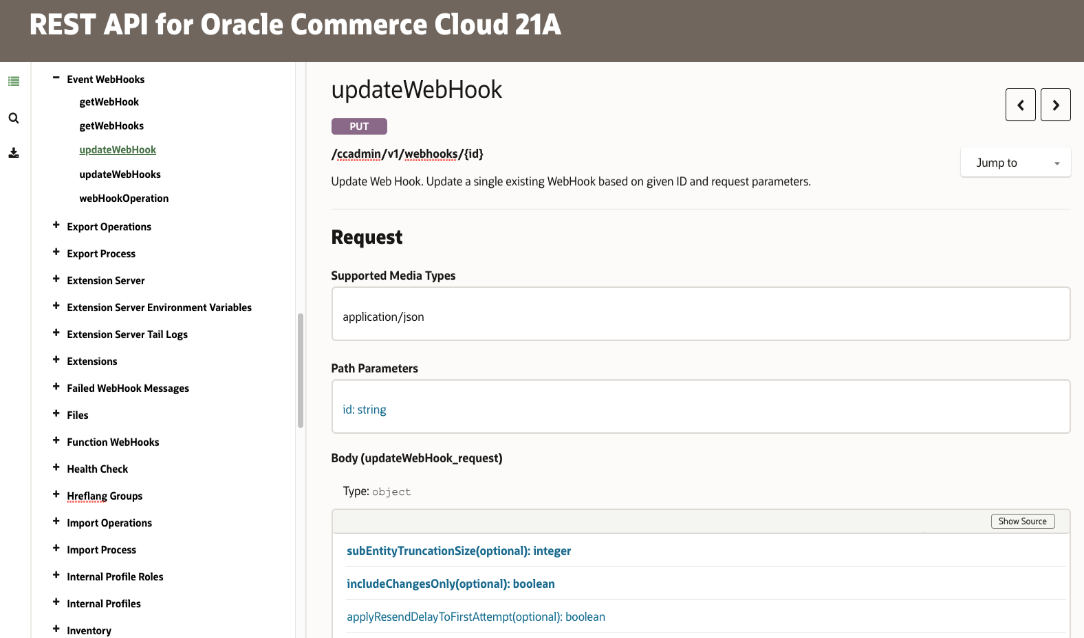
Task: Select getWebHook in the navigation tree
Action: tap(109, 102)
